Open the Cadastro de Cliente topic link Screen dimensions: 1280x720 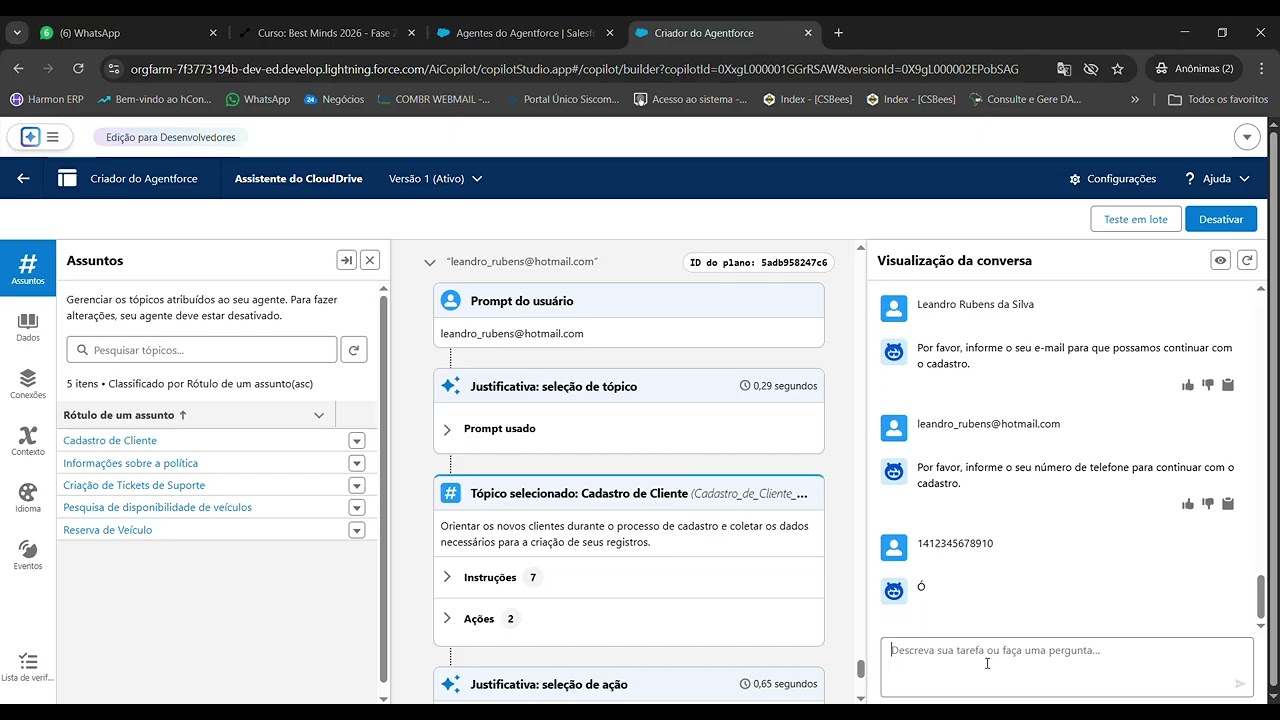pyautogui.click(x=110, y=441)
